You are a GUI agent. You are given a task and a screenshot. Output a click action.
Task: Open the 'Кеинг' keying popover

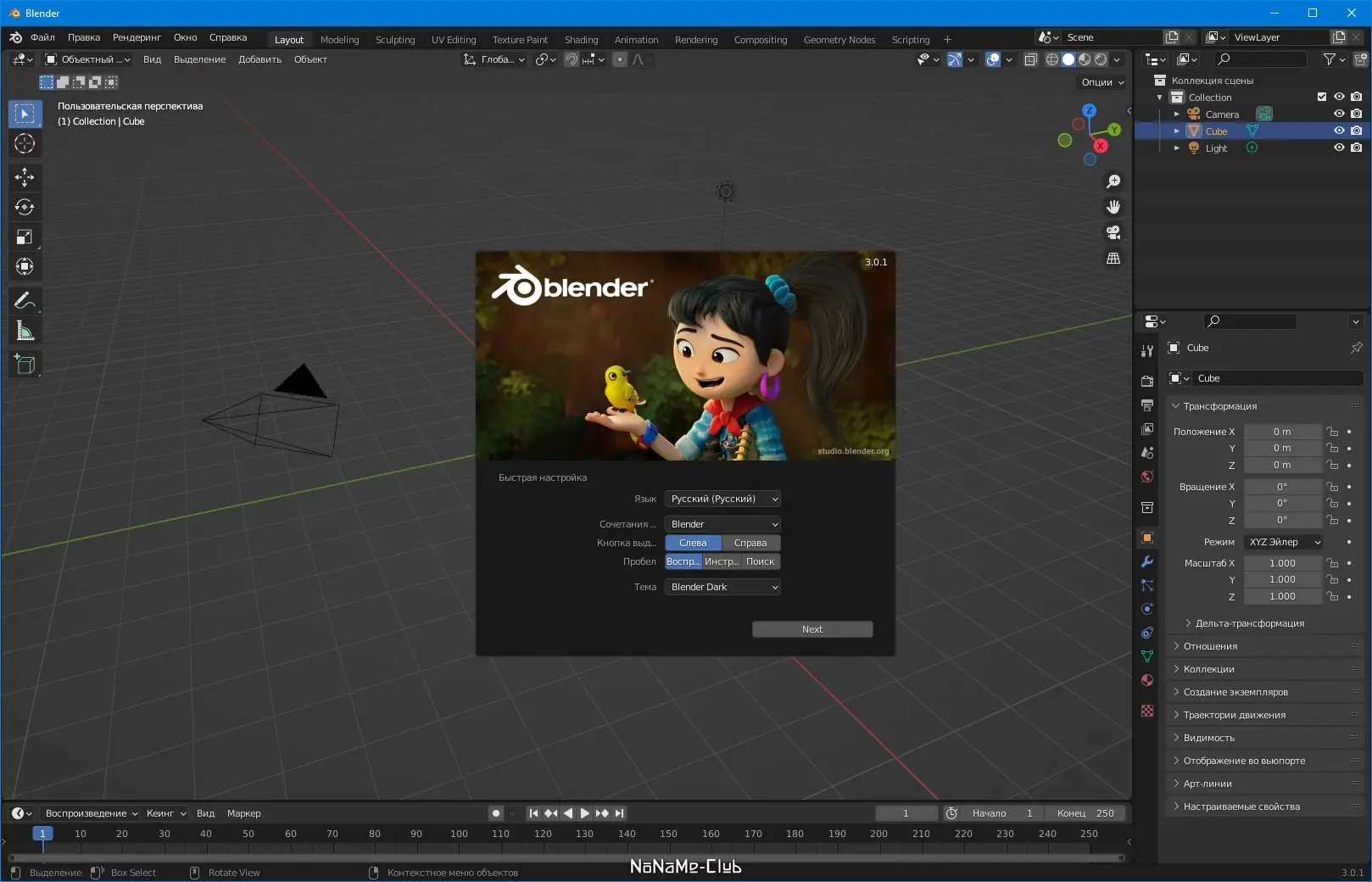tap(165, 813)
